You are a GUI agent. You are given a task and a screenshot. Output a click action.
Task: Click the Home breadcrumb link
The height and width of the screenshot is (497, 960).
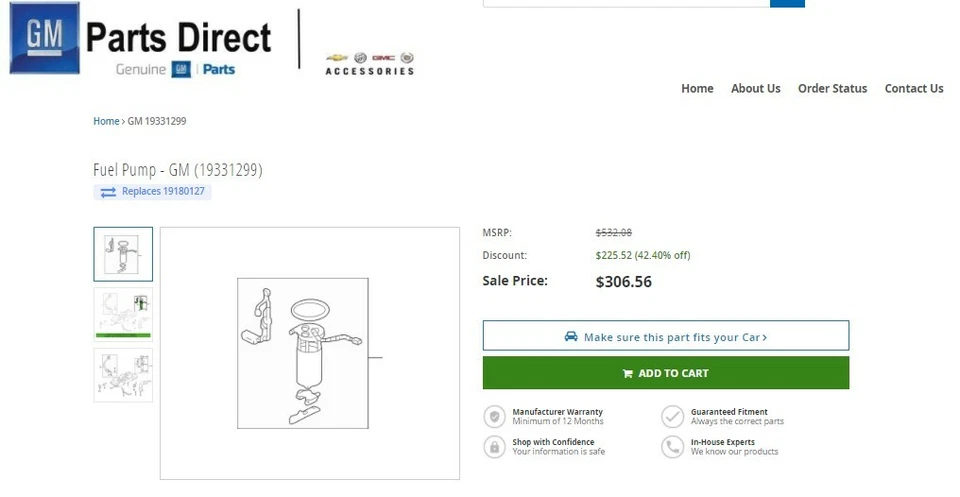pos(106,121)
